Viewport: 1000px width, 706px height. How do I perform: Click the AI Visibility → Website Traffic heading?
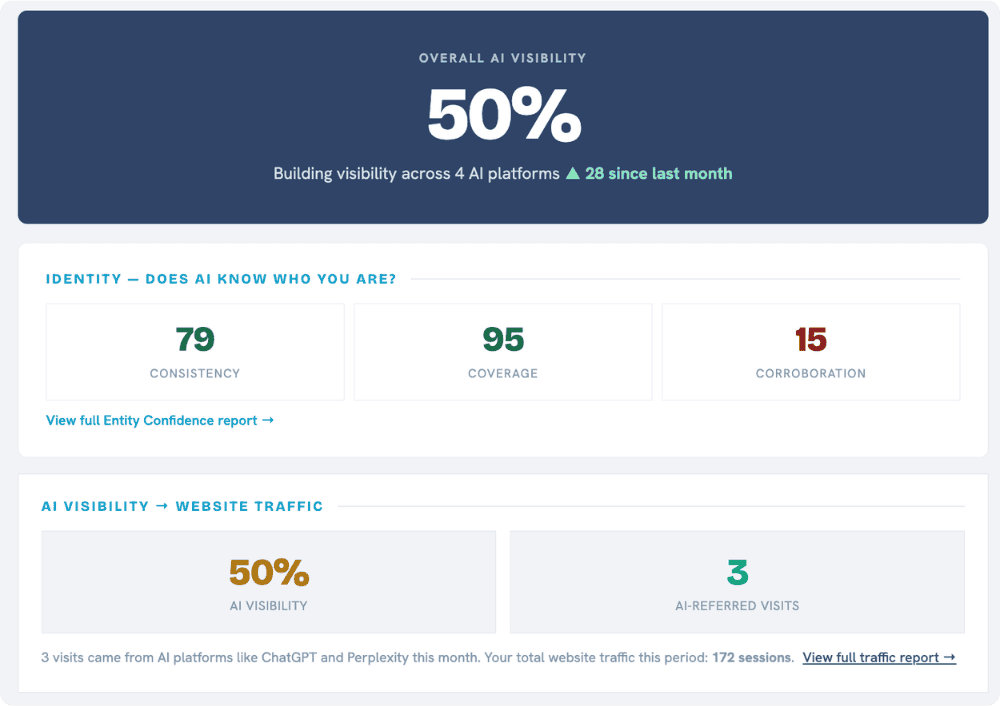(x=182, y=506)
